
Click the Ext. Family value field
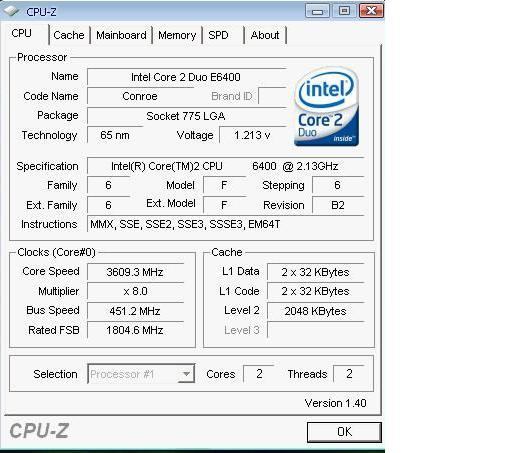coord(109,205)
